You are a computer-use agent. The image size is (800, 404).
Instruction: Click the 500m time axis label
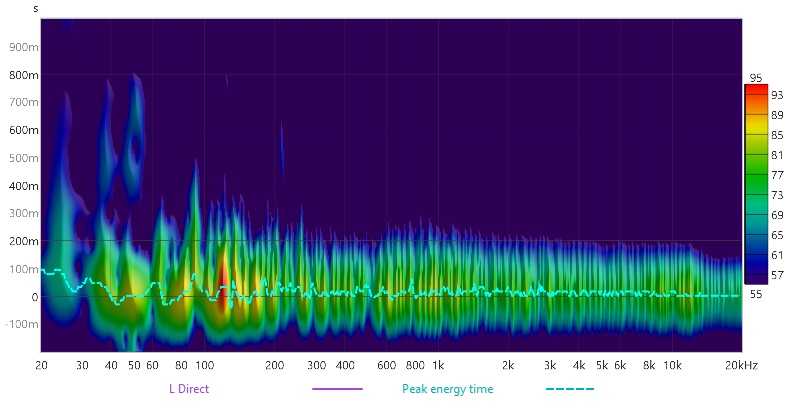click(23, 158)
